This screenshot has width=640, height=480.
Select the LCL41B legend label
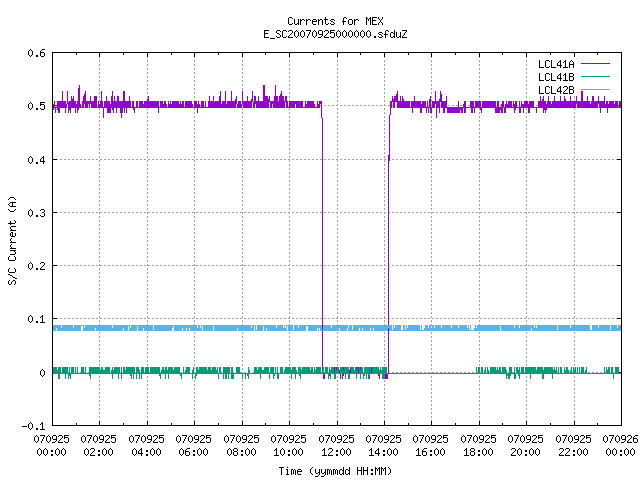pos(556,77)
